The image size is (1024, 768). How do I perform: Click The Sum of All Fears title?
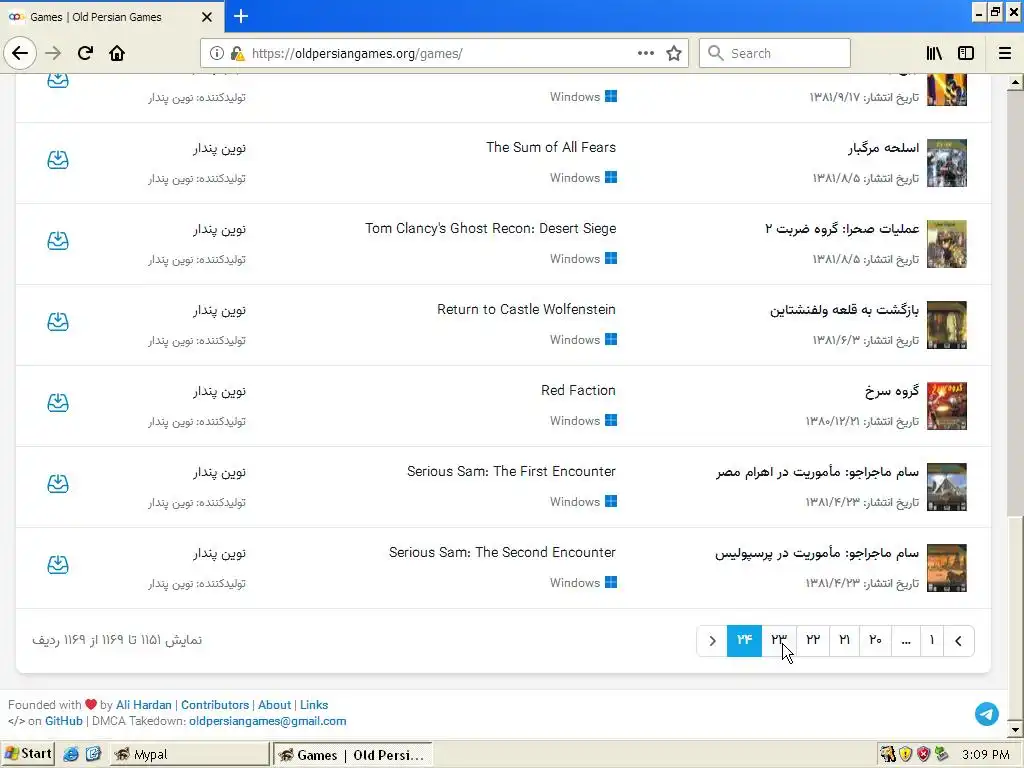[x=551, y=147]
